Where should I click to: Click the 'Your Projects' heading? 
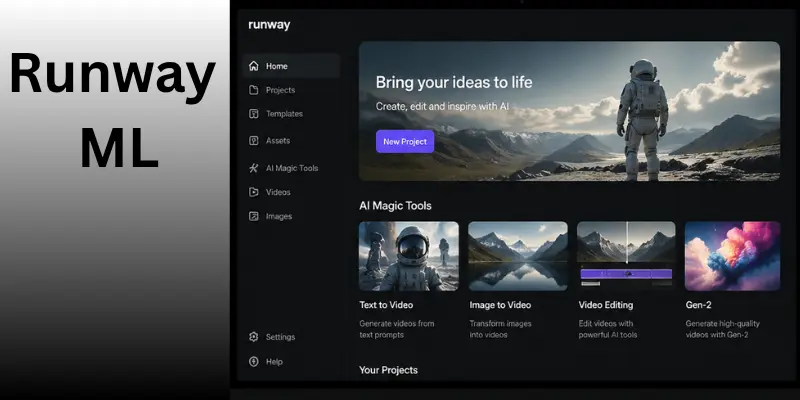click(x=388, y=370)
